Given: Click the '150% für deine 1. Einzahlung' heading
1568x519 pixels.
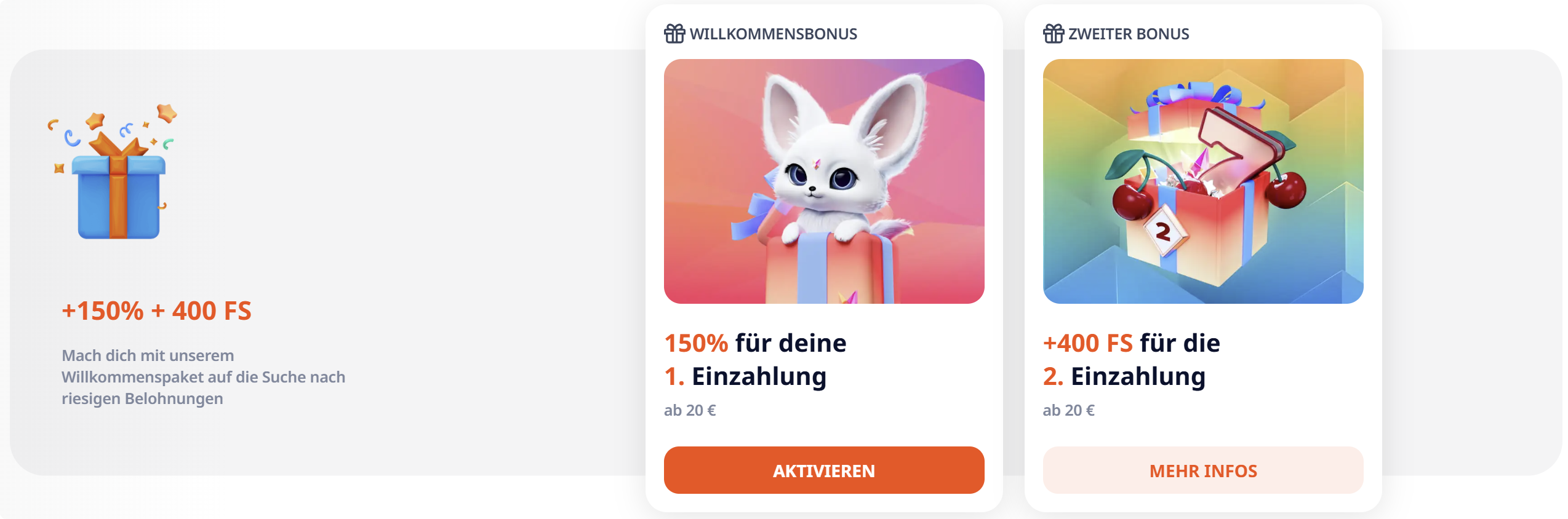Looking at the screenshot, I should coord(755,360).
